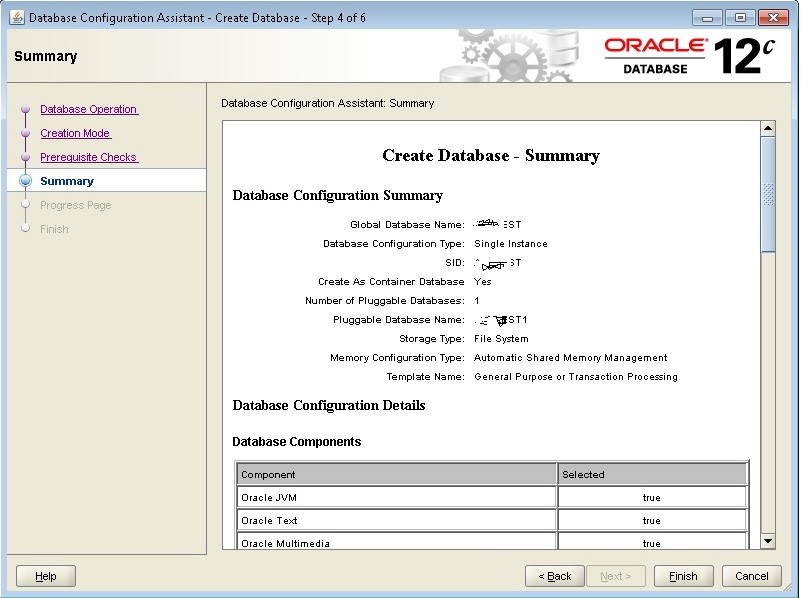801x598 pixels.
Task: Click the scrollbar up arrow
Action: [x=768, y=128]
